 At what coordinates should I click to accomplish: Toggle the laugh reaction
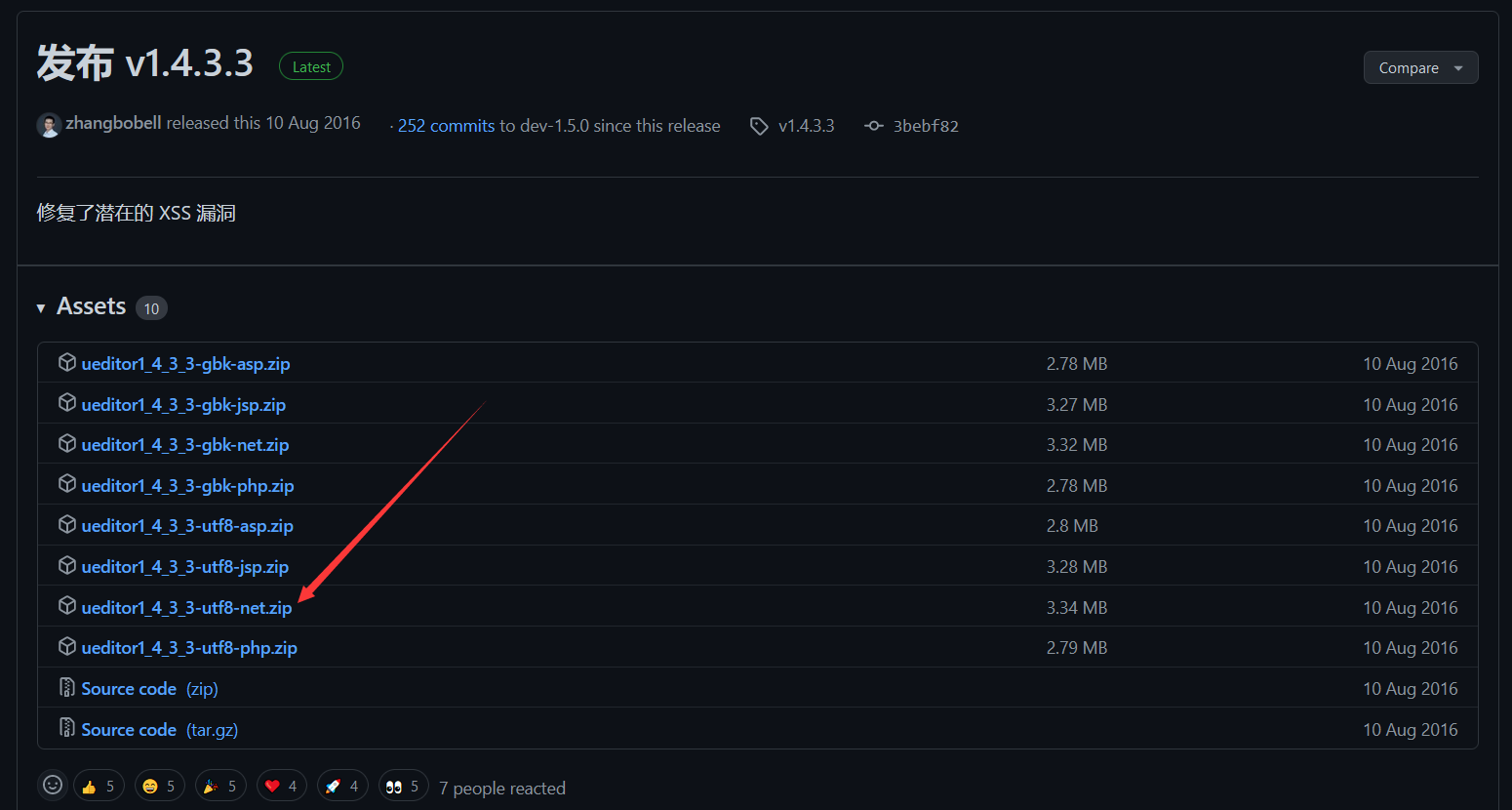point(160,786)
